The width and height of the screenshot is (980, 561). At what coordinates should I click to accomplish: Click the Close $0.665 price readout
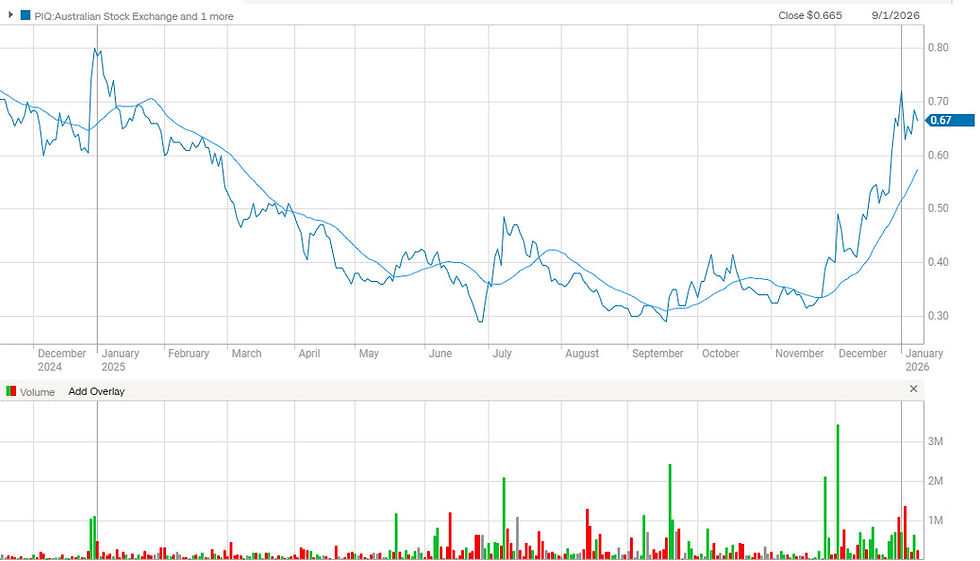pyautogui.click(x=810, y=16)
